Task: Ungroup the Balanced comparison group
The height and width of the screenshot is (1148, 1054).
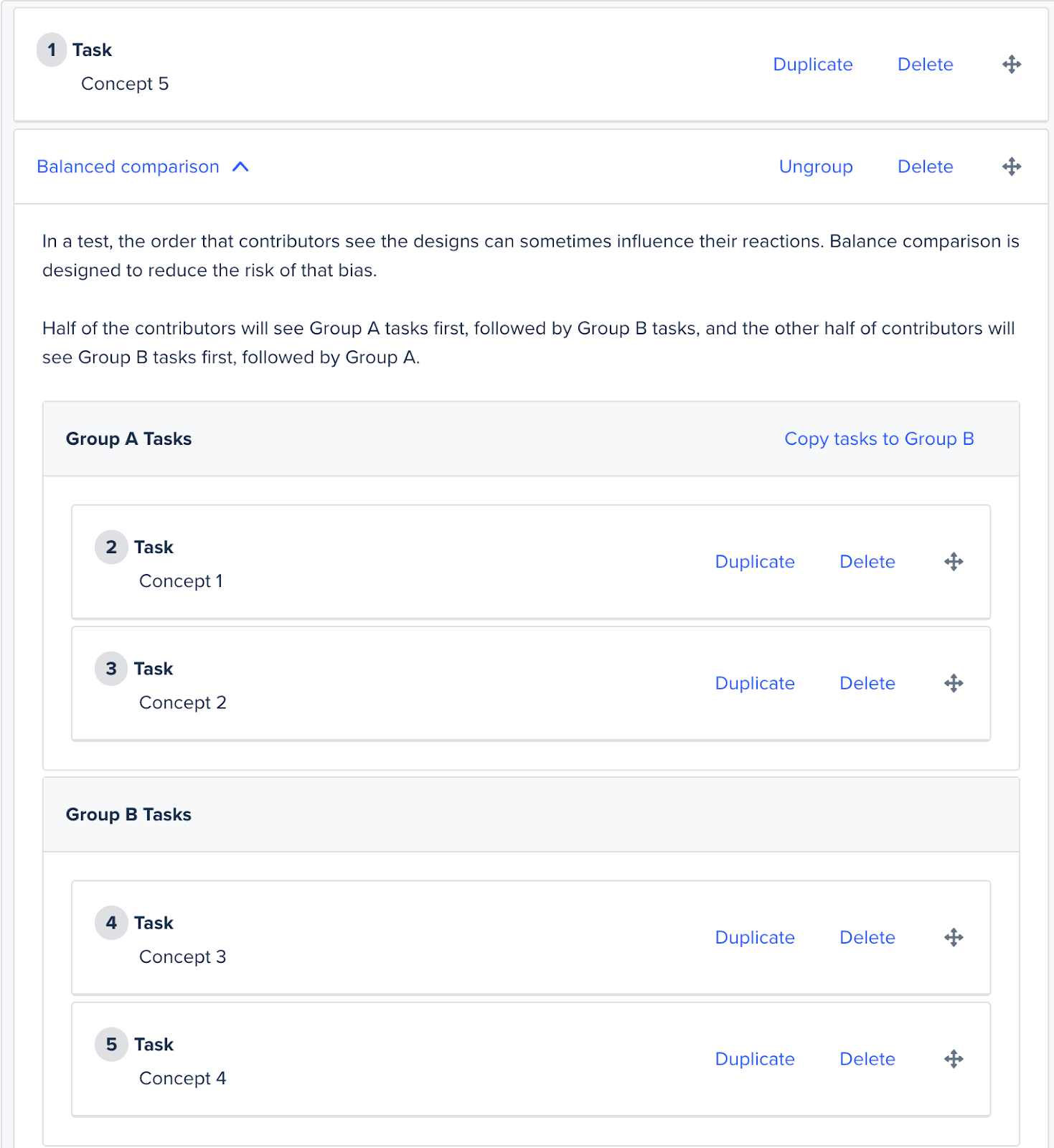Action: (816, 166)
